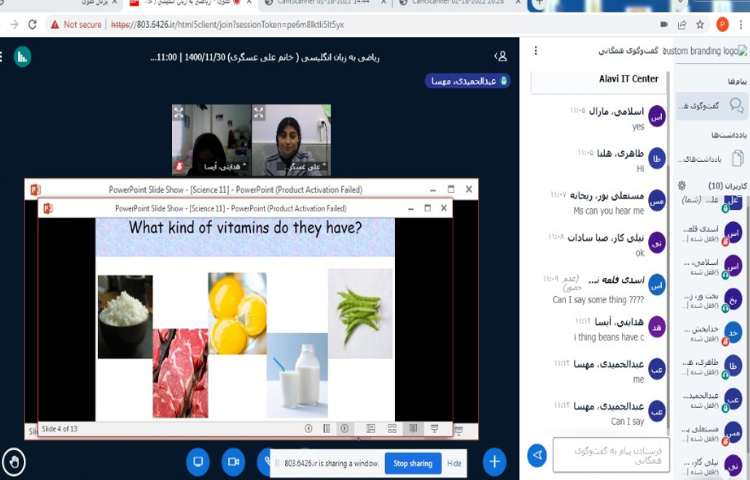
Task: Click the BigBlueButton recording logo icon
Action: pos(22,57)
